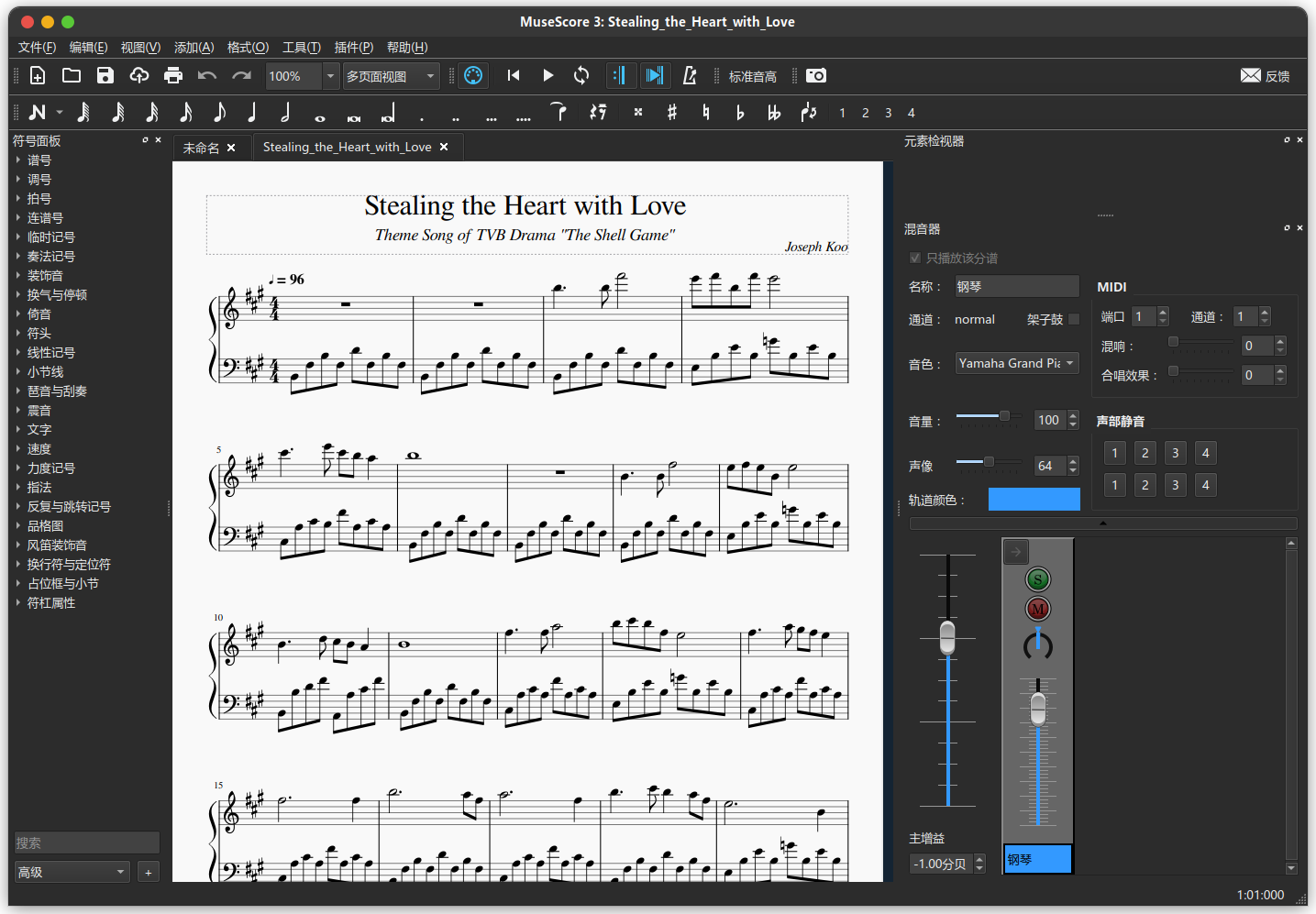Apply a sharp accidental
Viewport: 1316px width, 914px height.
point(672,113)
